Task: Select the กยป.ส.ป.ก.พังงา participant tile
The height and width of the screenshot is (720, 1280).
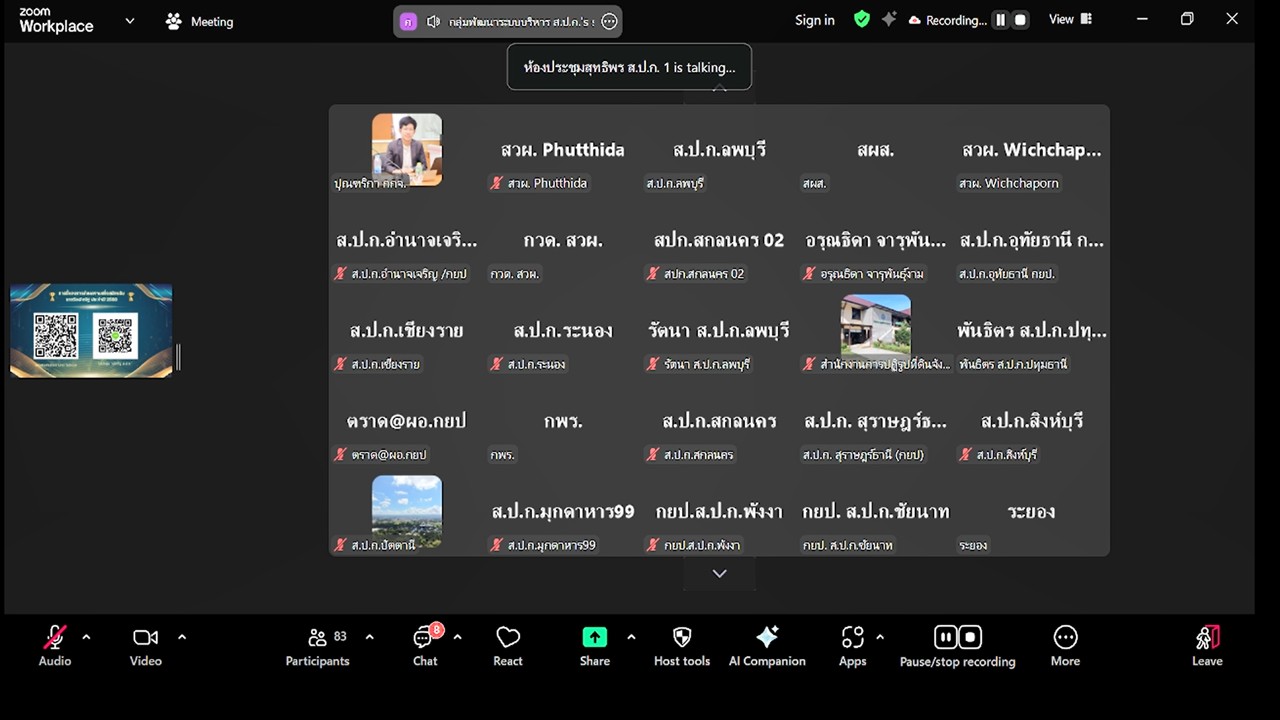Action: tap(719, 512)
